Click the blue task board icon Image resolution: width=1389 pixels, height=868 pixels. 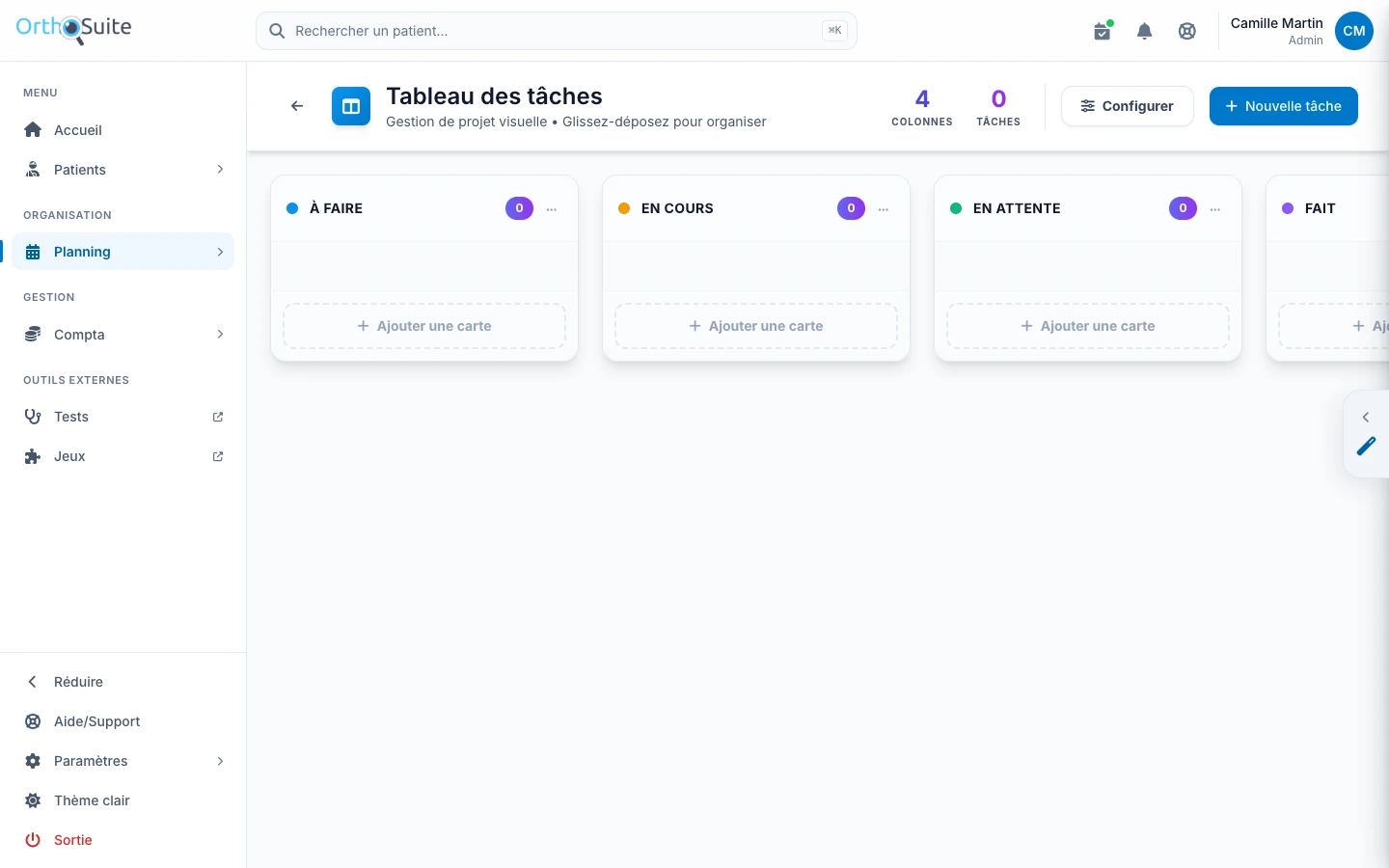point(351,106)
